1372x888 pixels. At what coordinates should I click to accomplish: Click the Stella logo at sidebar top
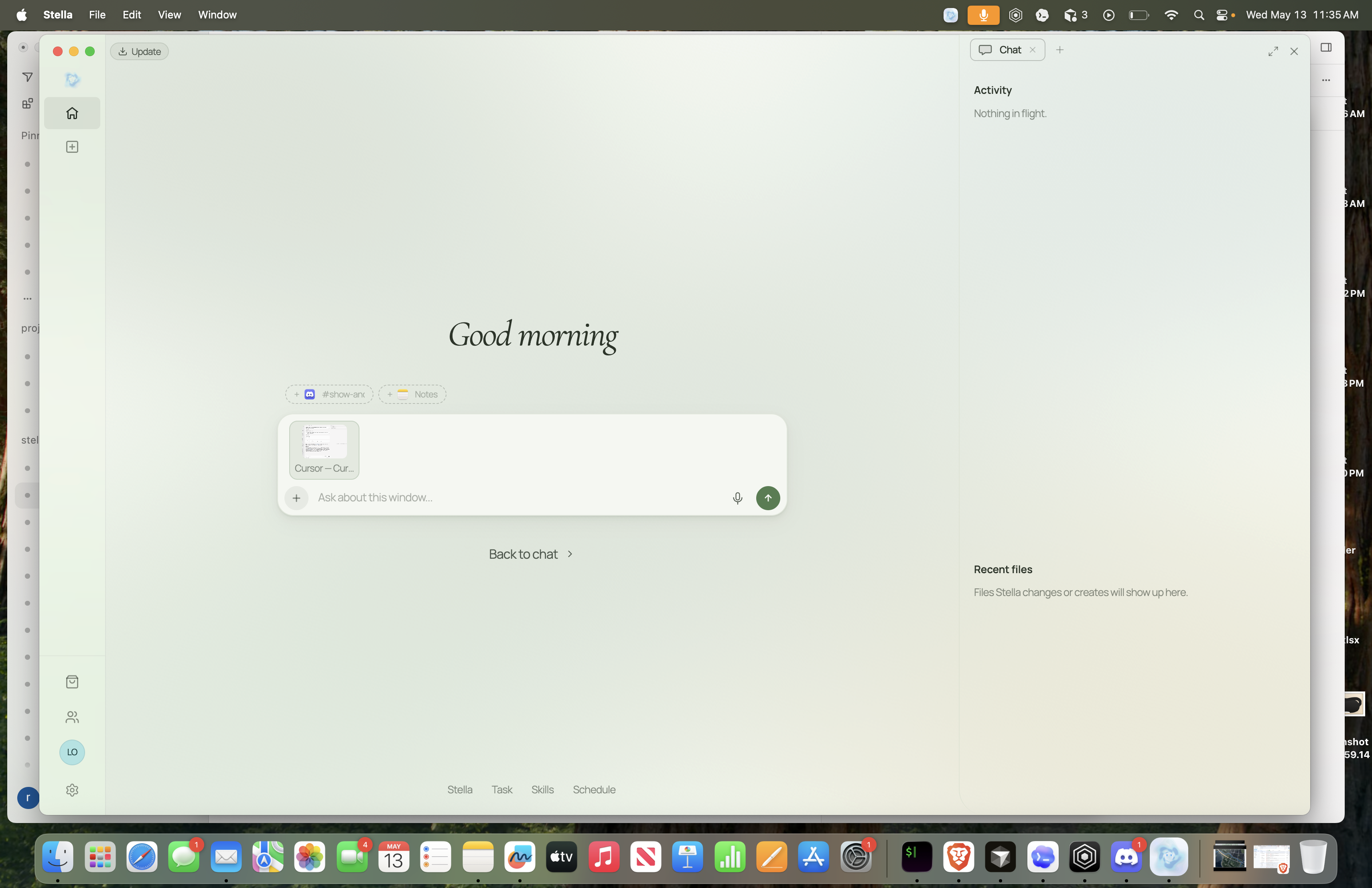point(72,79)
